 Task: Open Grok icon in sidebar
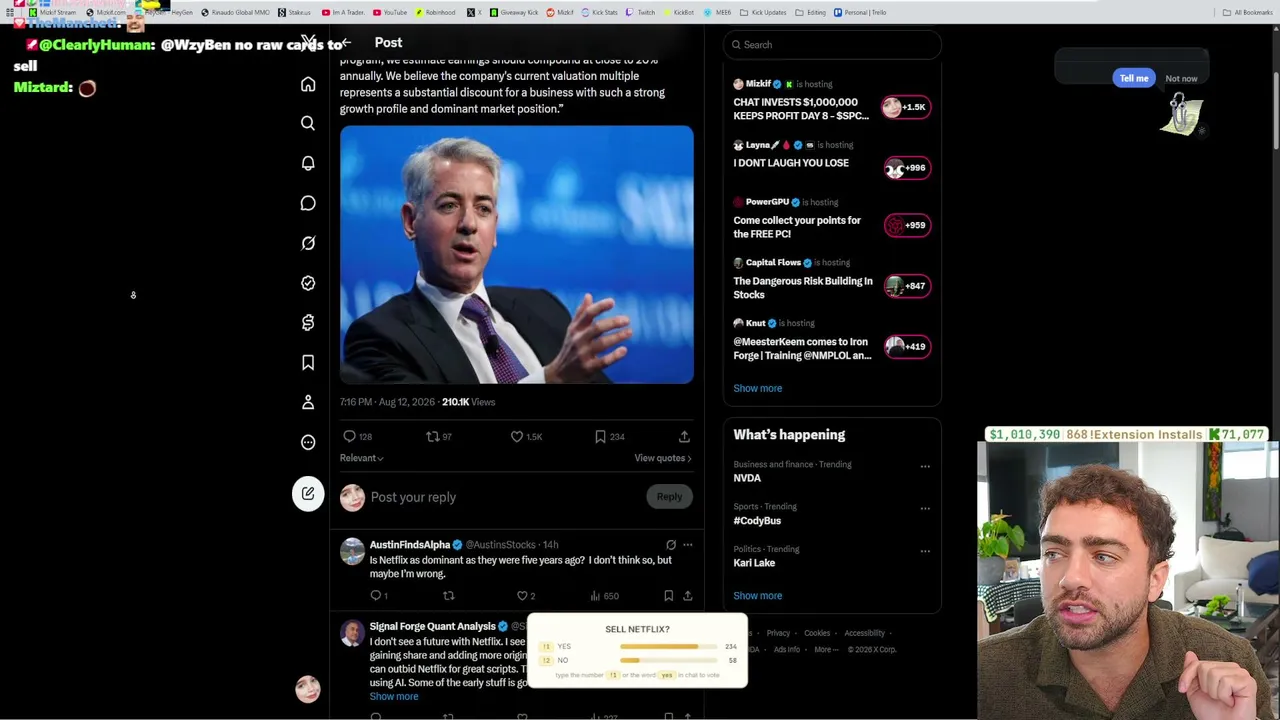pos(308,243)
